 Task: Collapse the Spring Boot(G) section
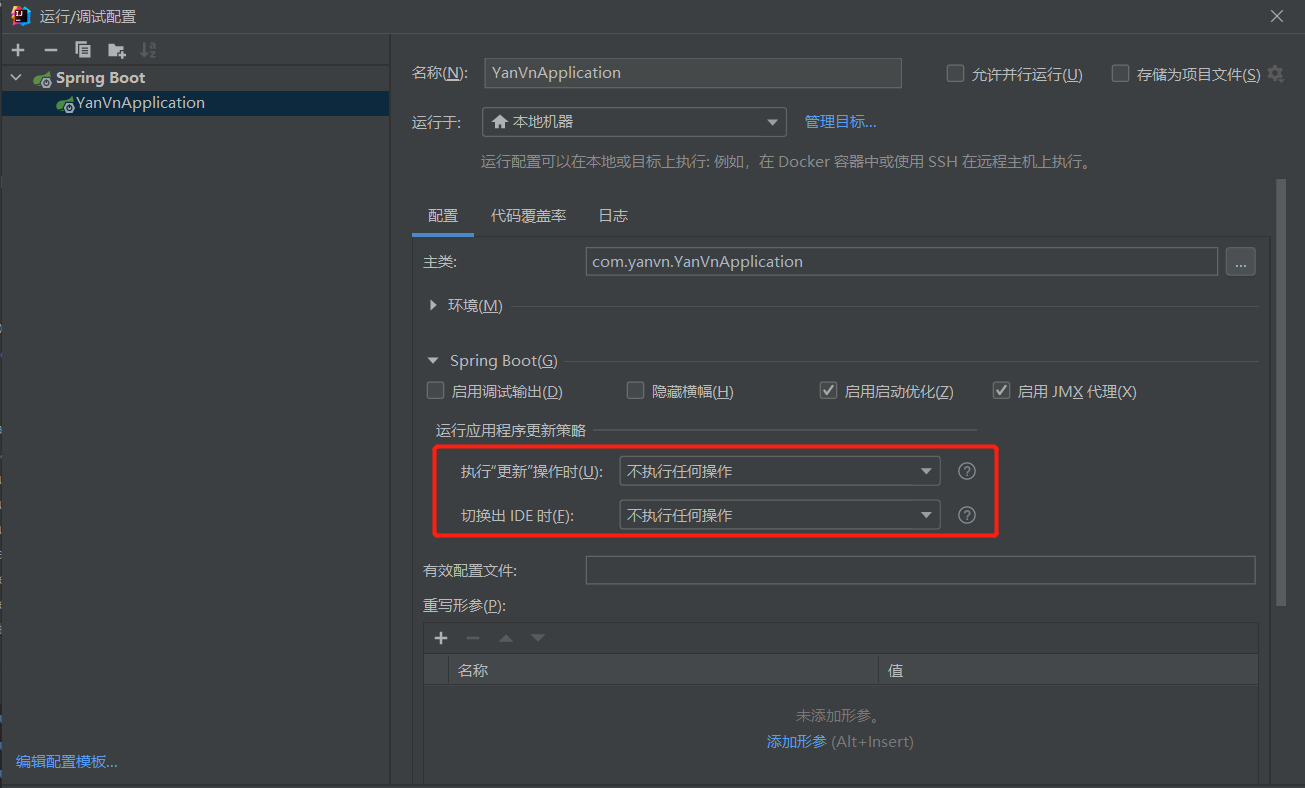(433, 361)
